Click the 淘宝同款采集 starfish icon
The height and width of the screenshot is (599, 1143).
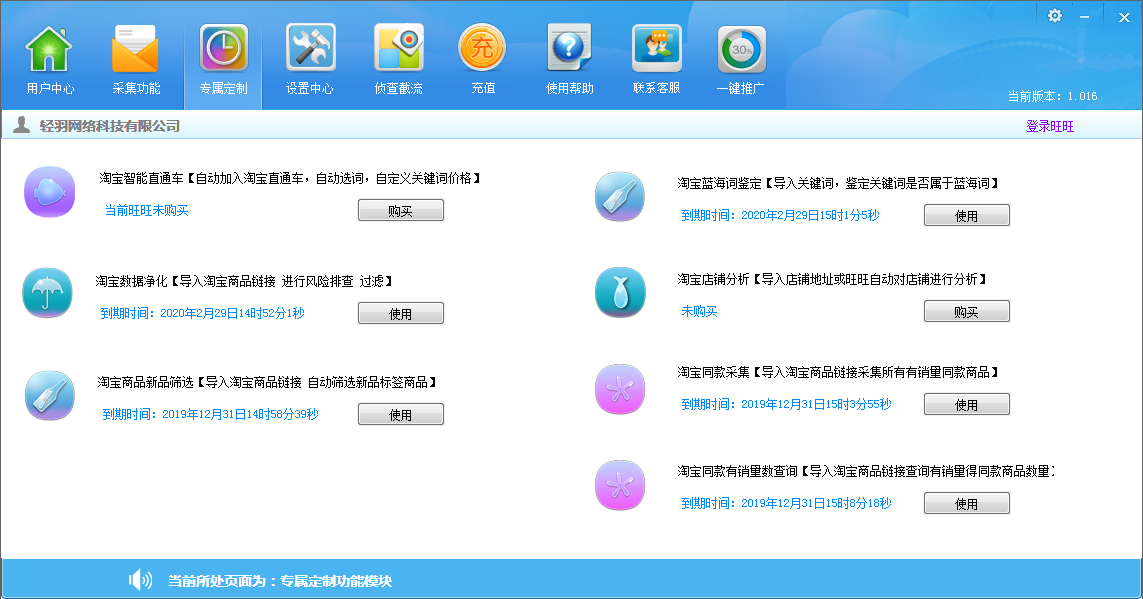(x=620, y=389)
